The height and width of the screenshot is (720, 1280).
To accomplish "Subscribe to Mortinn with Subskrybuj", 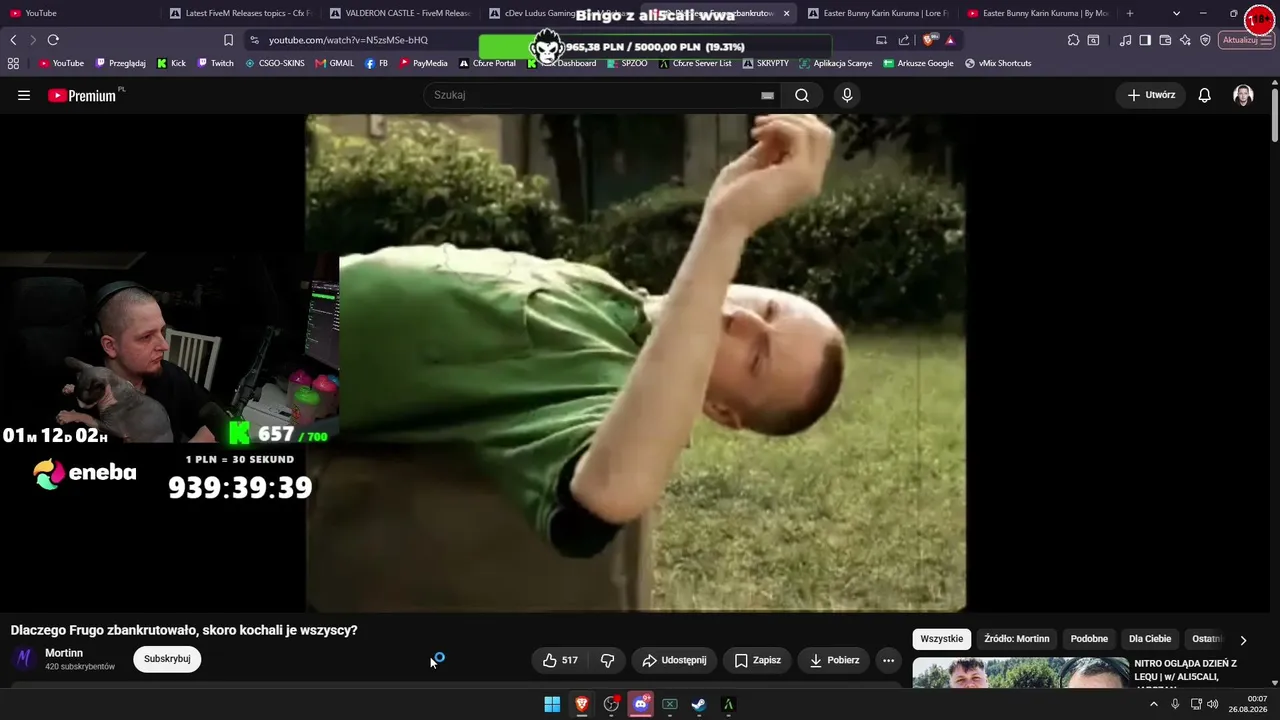I will [167, 659].
